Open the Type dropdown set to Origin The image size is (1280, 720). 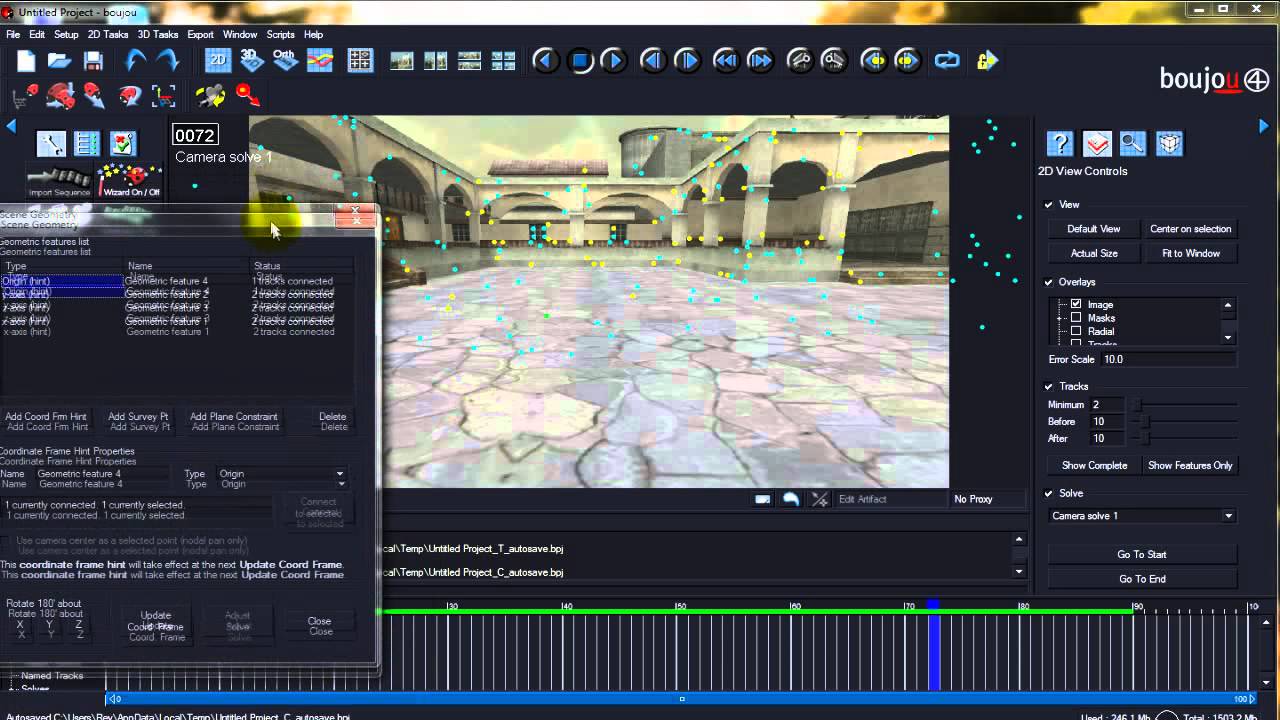(x=281, y=474)
